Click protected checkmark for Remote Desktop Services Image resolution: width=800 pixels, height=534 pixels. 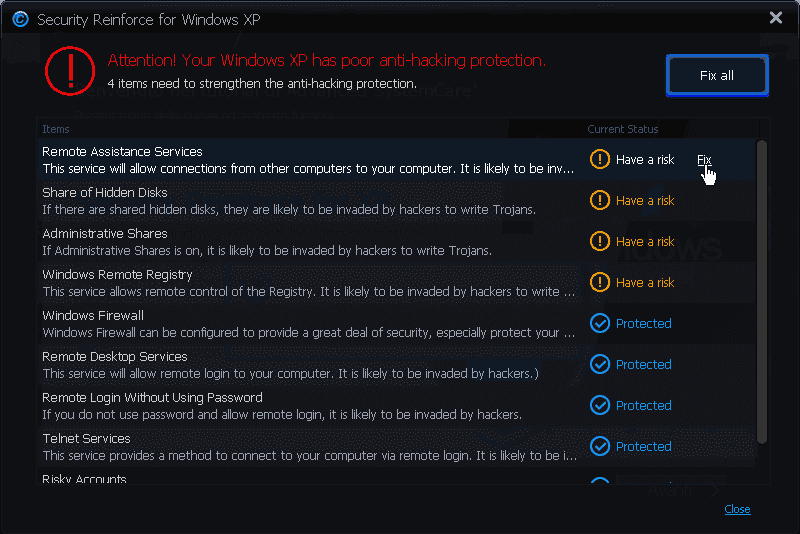[x=600, y=365]
